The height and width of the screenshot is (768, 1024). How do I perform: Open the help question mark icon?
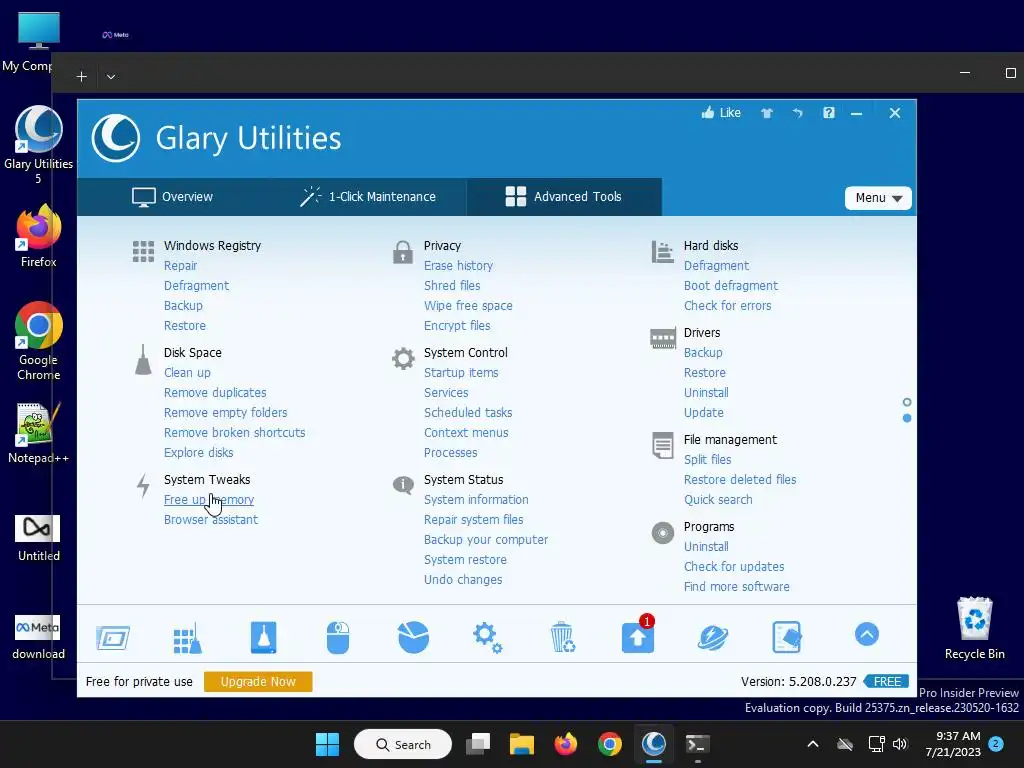829,113
